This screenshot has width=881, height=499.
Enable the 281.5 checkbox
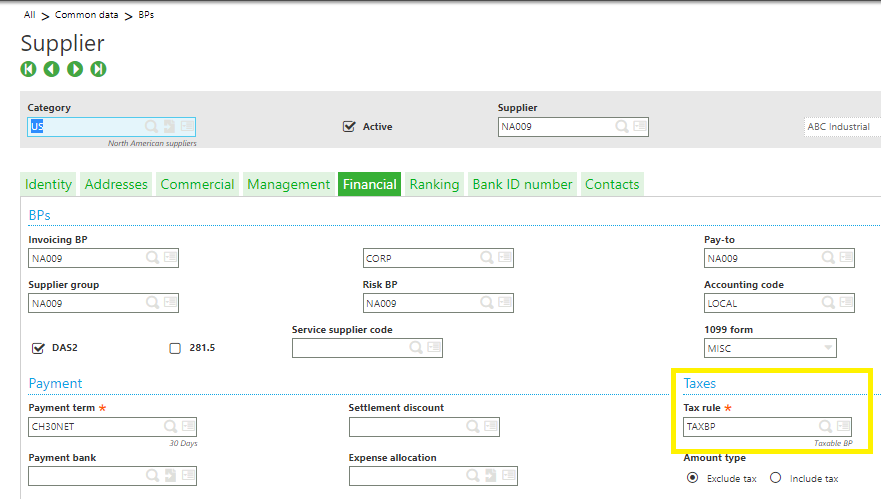pos(175,348)
